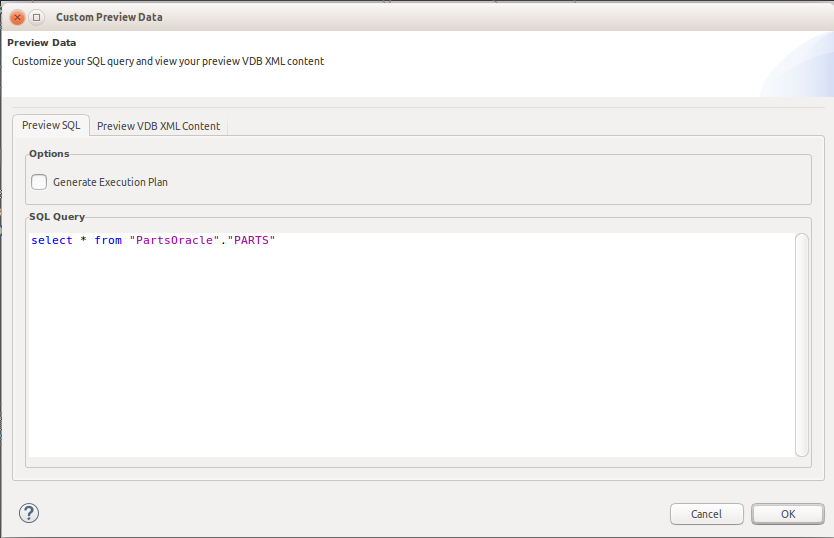Place cursor on the "from" keyword

click(x=108, y=241)
